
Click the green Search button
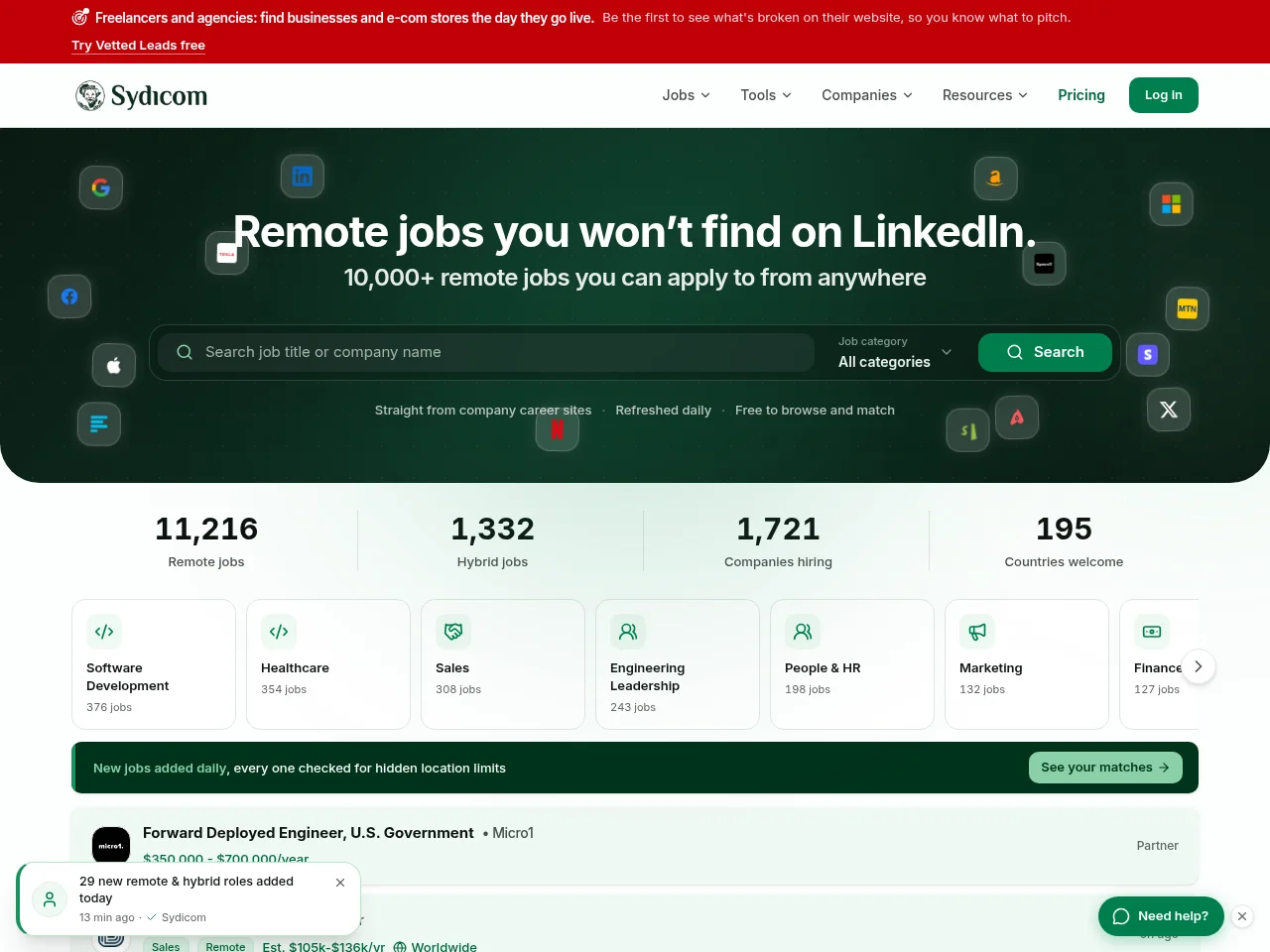pyautogui.click(x=1045, y=352)
